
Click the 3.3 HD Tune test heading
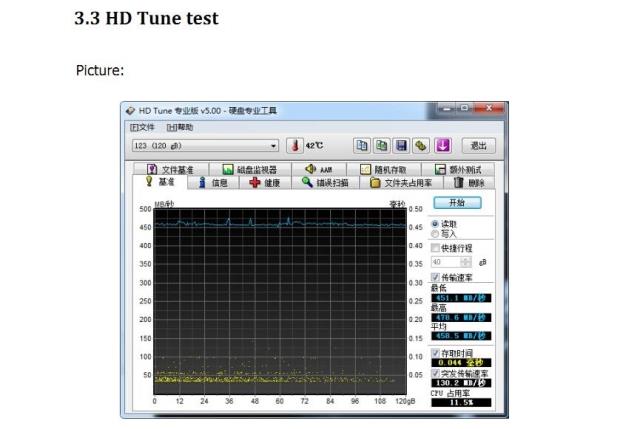pyautogui.click(x=146, y=18)
